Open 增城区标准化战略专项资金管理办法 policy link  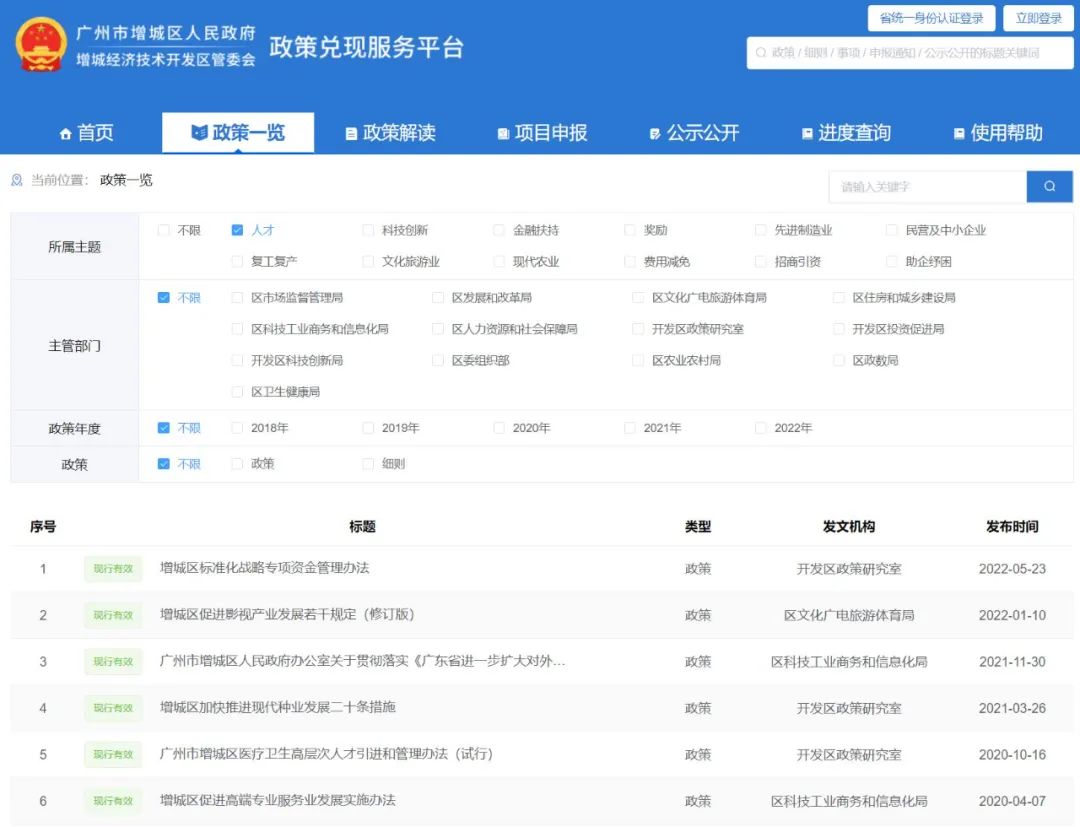[265, 568]
